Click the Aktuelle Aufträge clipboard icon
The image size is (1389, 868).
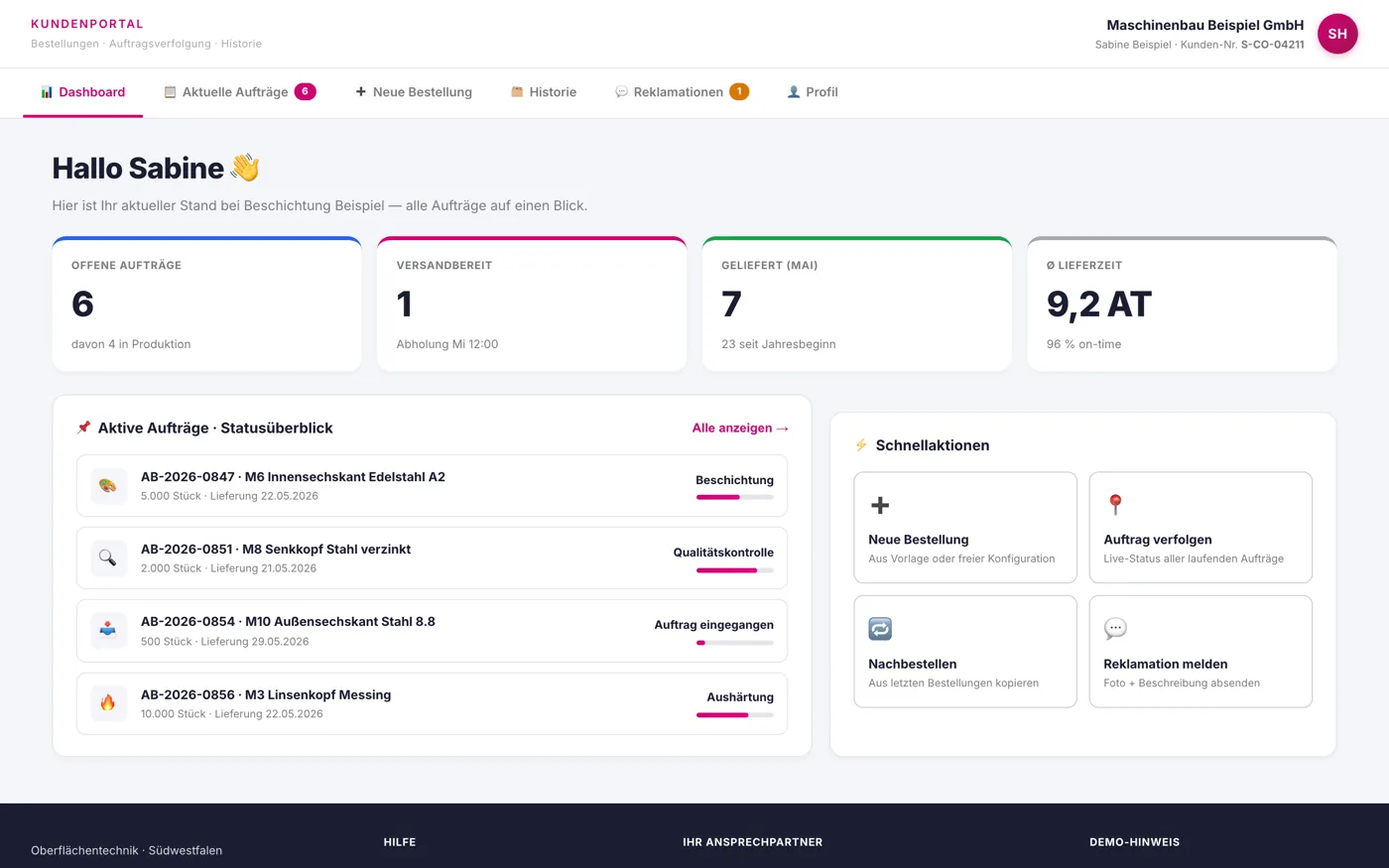(170, 92)
